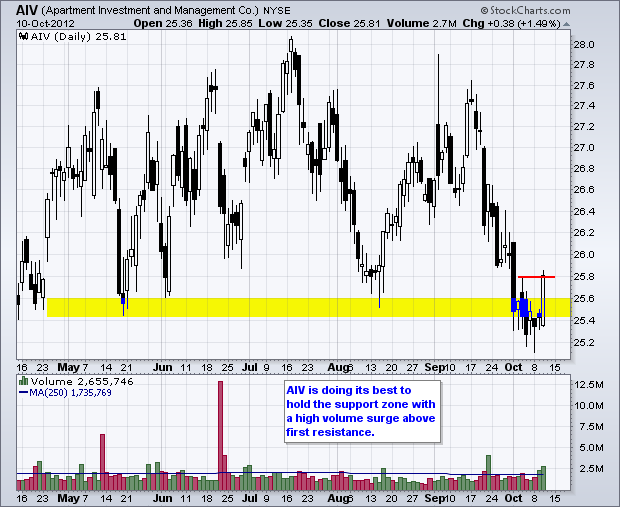Screen dimensions: 620x507
Task: Click the Oct label on the price chart date axis
Action: [513, 367]
